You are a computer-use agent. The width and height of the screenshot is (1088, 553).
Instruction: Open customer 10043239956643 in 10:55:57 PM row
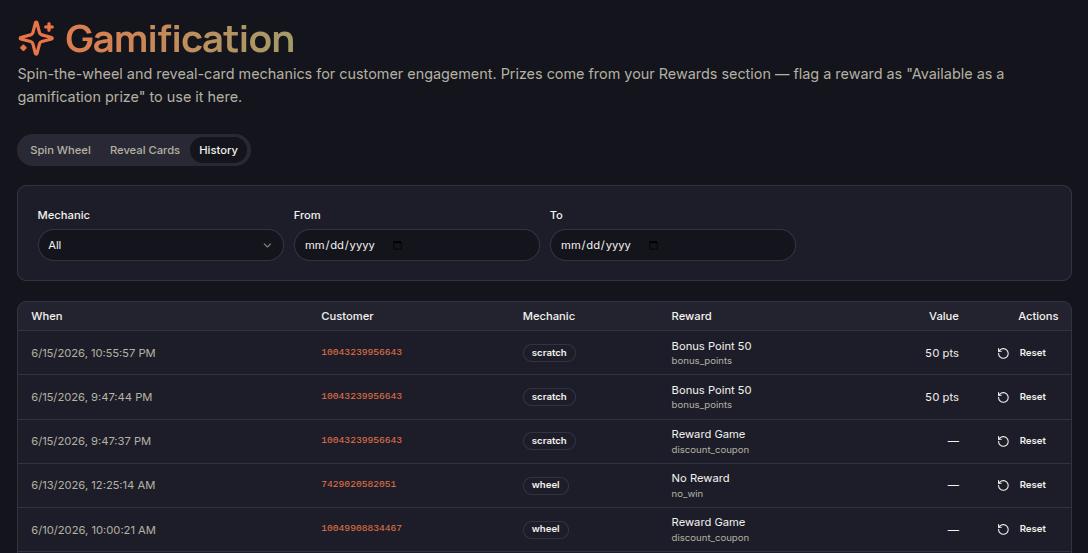pyautogui.click(x=362, y=352)
